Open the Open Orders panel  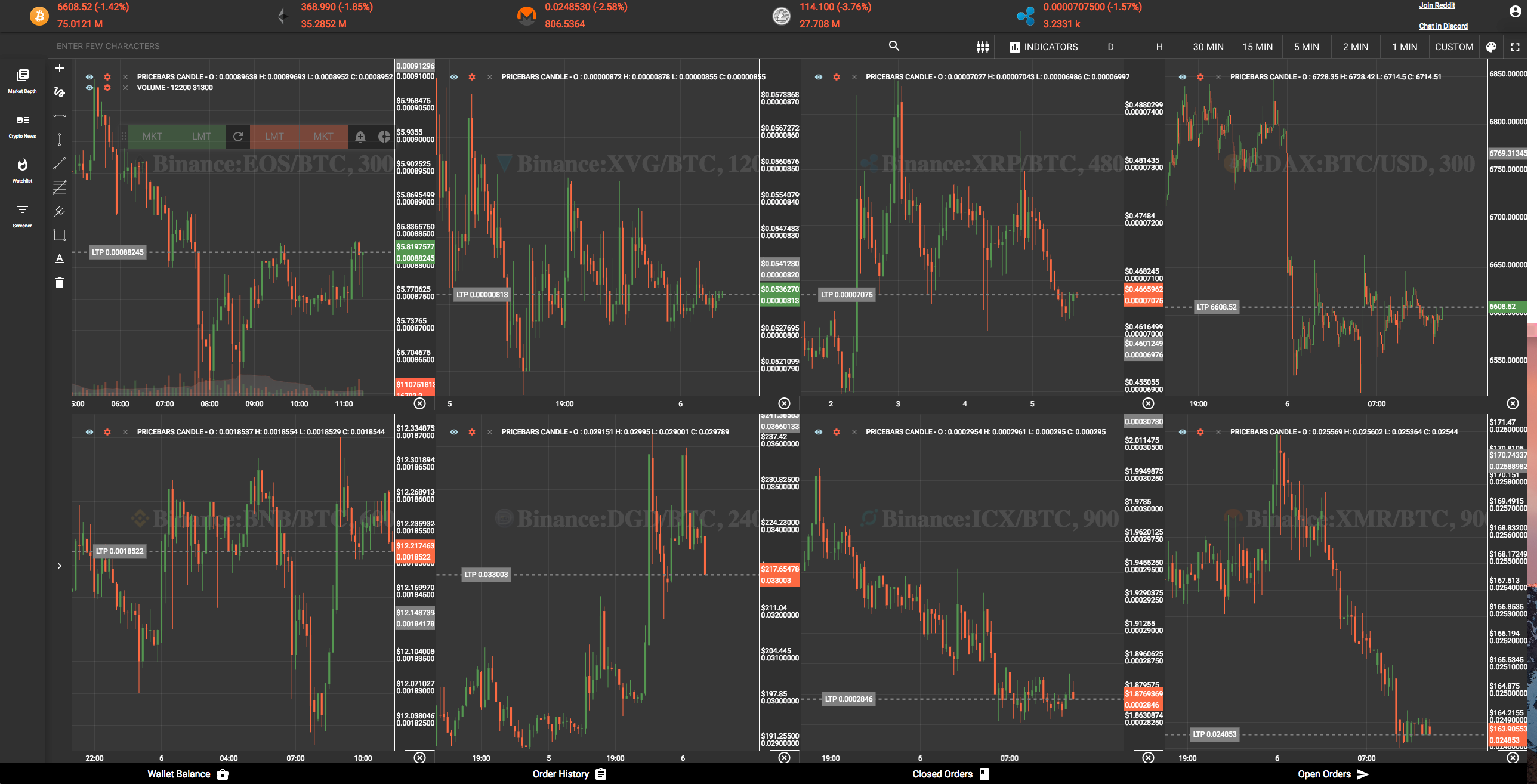click(1332, 774)
